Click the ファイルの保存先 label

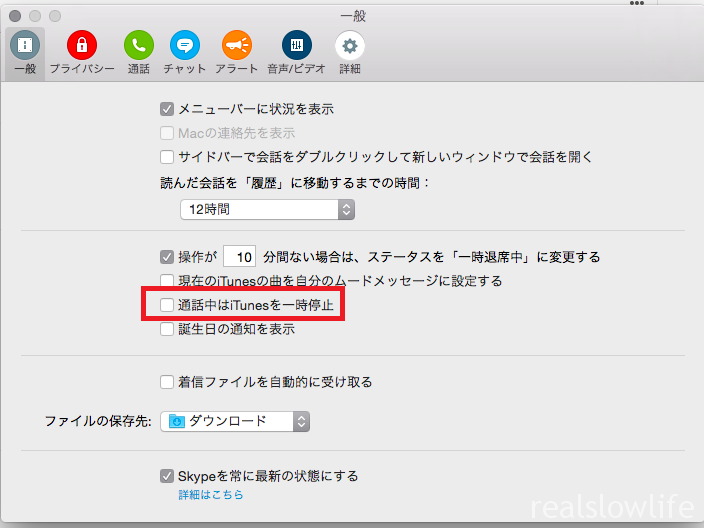98,421
